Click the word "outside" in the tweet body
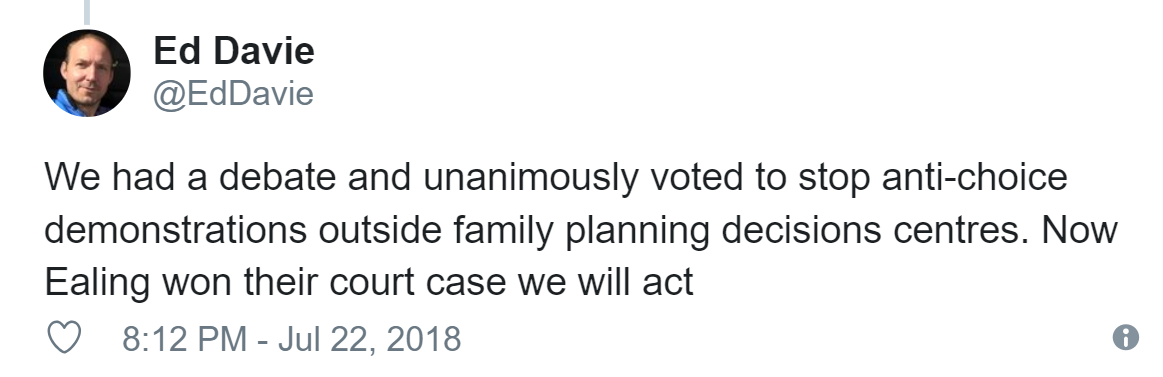Screen dimensions: 1163x377 (380, 231)
